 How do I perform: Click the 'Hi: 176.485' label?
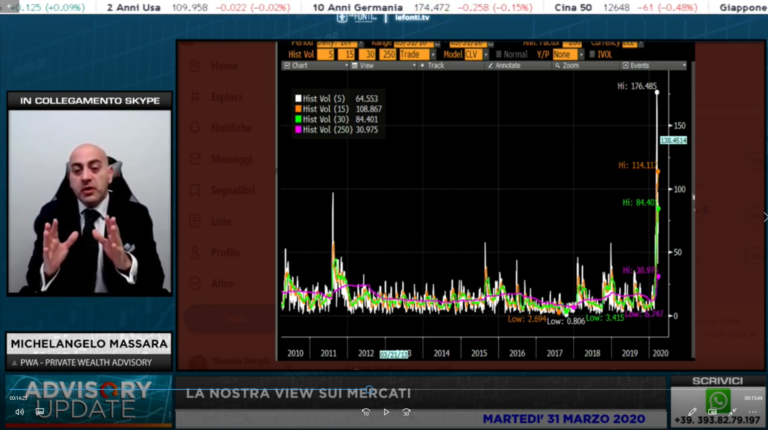pyautogui.click(x=637, y=86)
